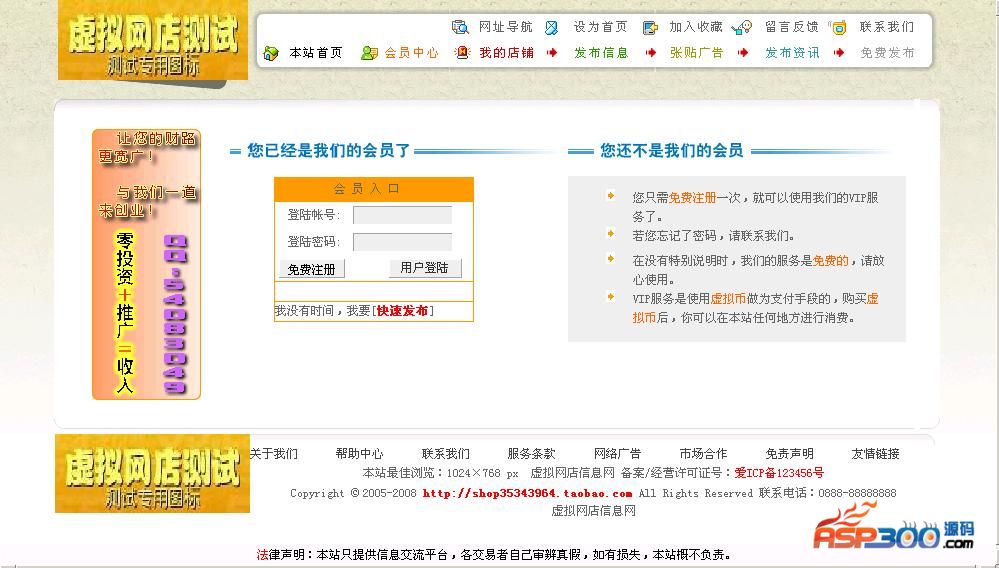Click the 免费注册 button
Viewport: 999px width, 568px height.
click(312, 269)
